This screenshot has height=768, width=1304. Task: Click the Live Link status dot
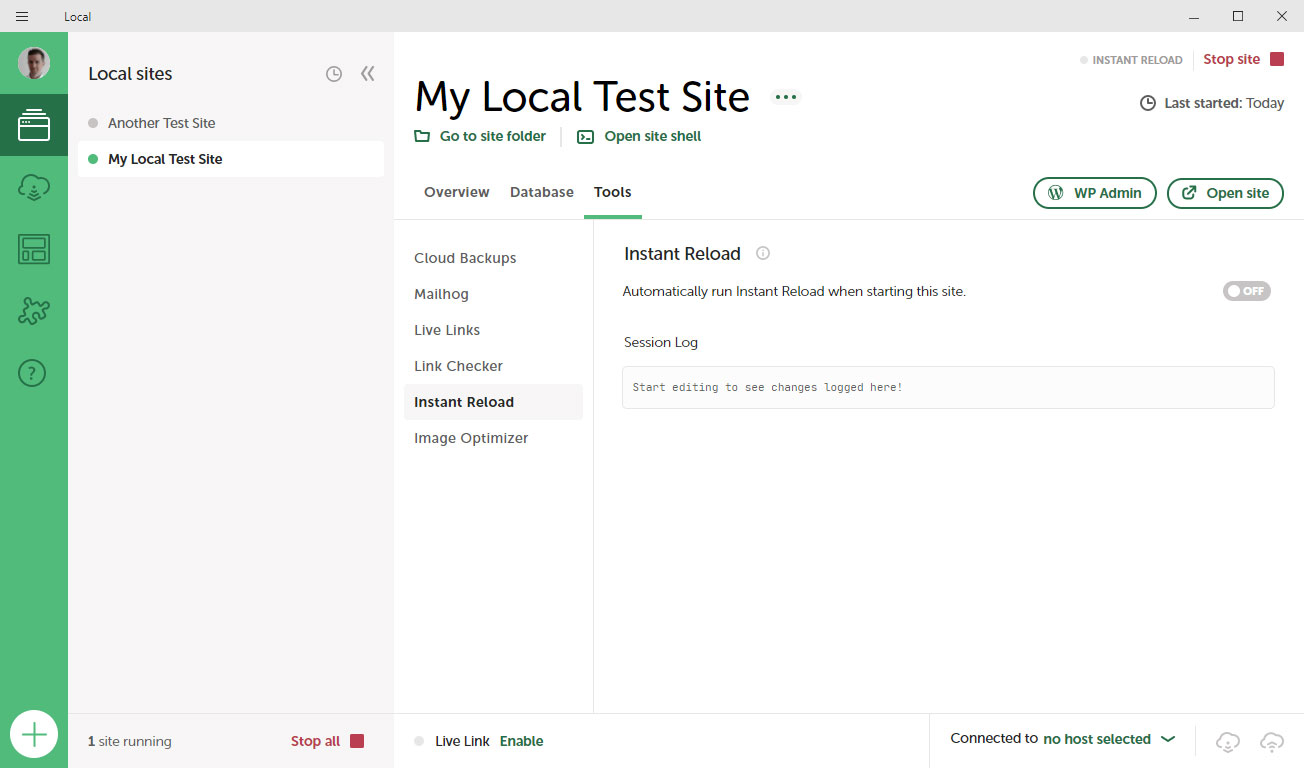(419, 741)
